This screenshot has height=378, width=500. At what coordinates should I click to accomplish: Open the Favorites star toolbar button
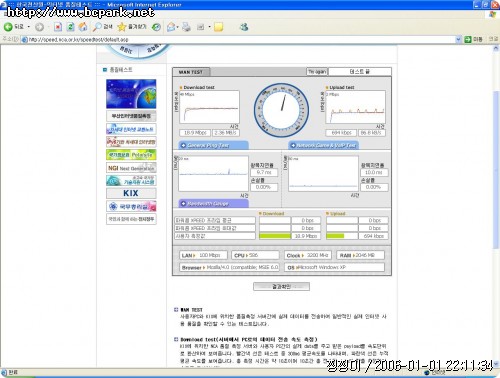(132, 27)
